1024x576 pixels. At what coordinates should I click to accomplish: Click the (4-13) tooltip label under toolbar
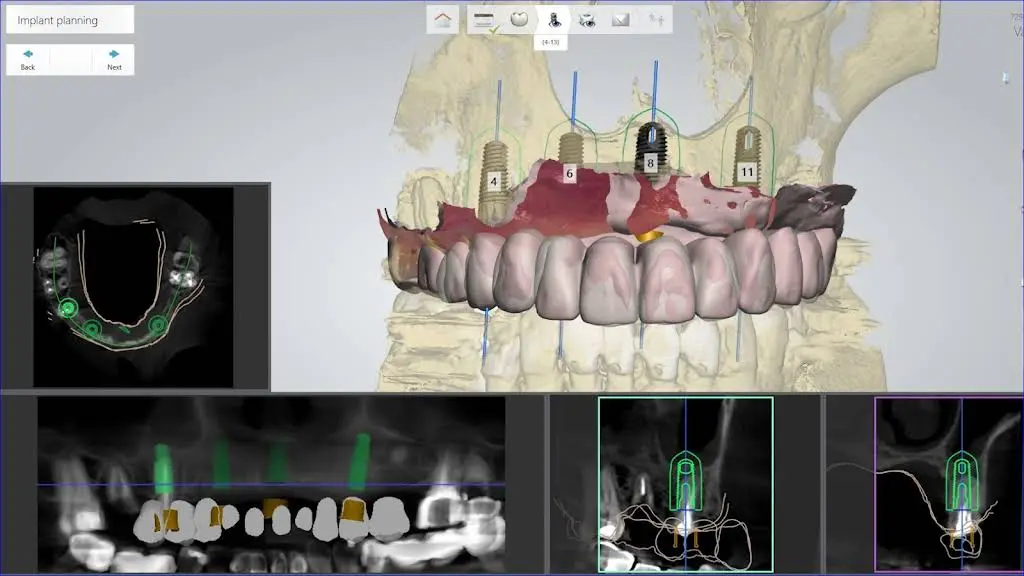pos(551,42)
